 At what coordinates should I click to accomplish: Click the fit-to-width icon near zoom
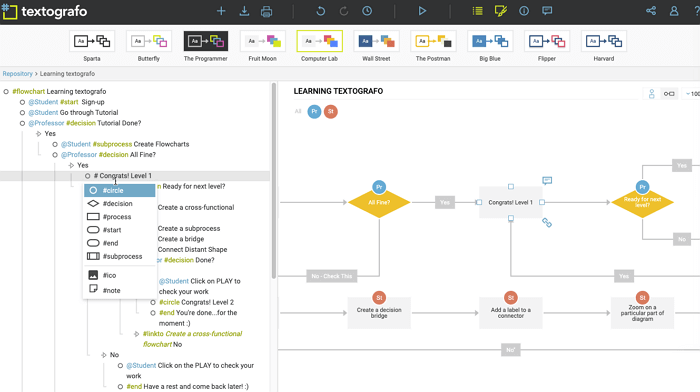(x=669, y=94)
